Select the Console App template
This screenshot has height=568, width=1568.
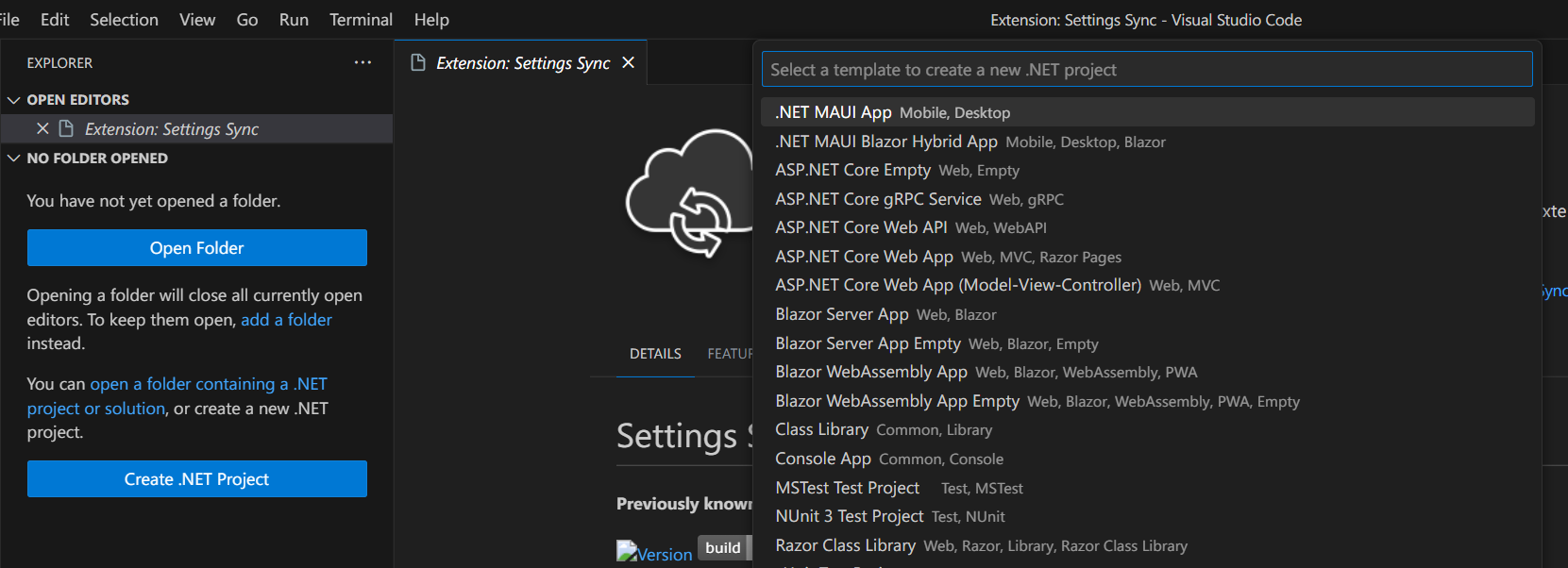pyautogui.click(x=1147, y=459)
